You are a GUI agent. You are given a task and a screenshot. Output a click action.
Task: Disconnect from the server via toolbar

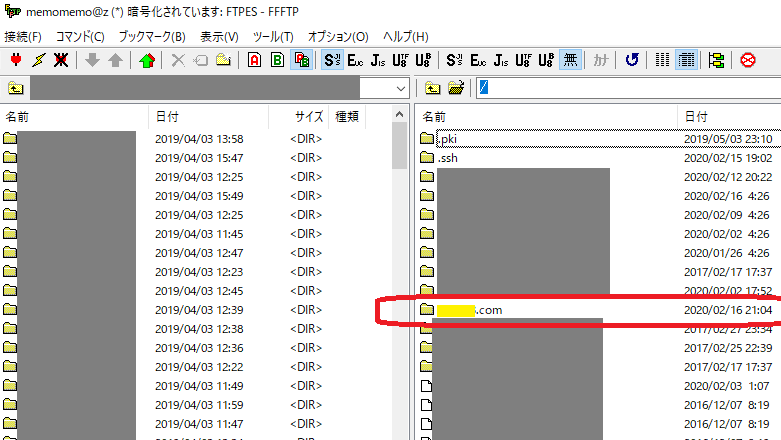click(61, 60)
